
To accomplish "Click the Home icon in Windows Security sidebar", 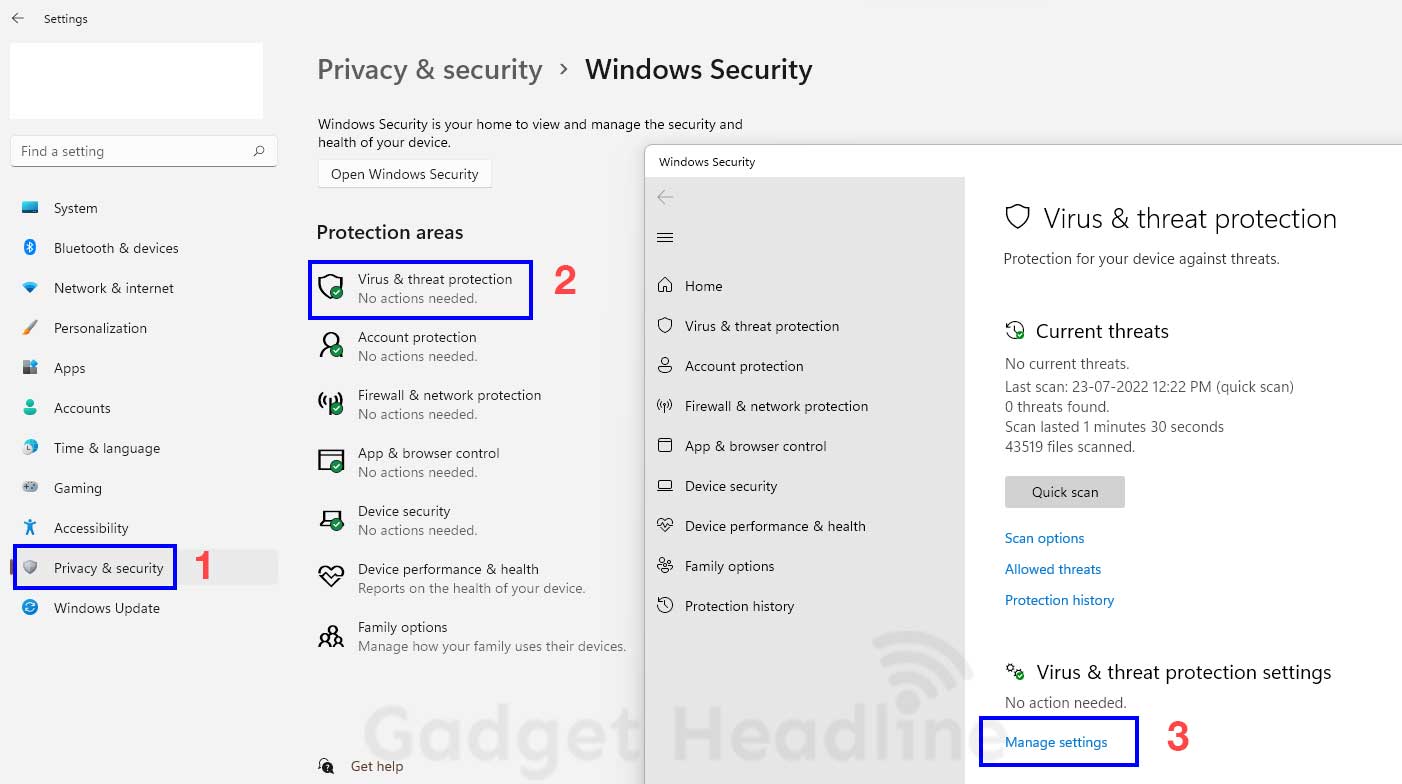I will point(665,286).
